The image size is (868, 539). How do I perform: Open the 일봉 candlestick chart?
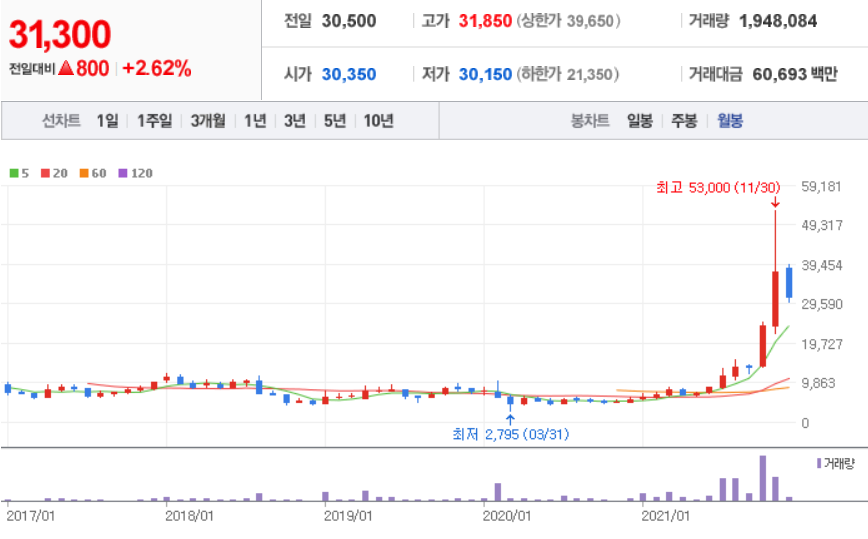click(640, 121)
